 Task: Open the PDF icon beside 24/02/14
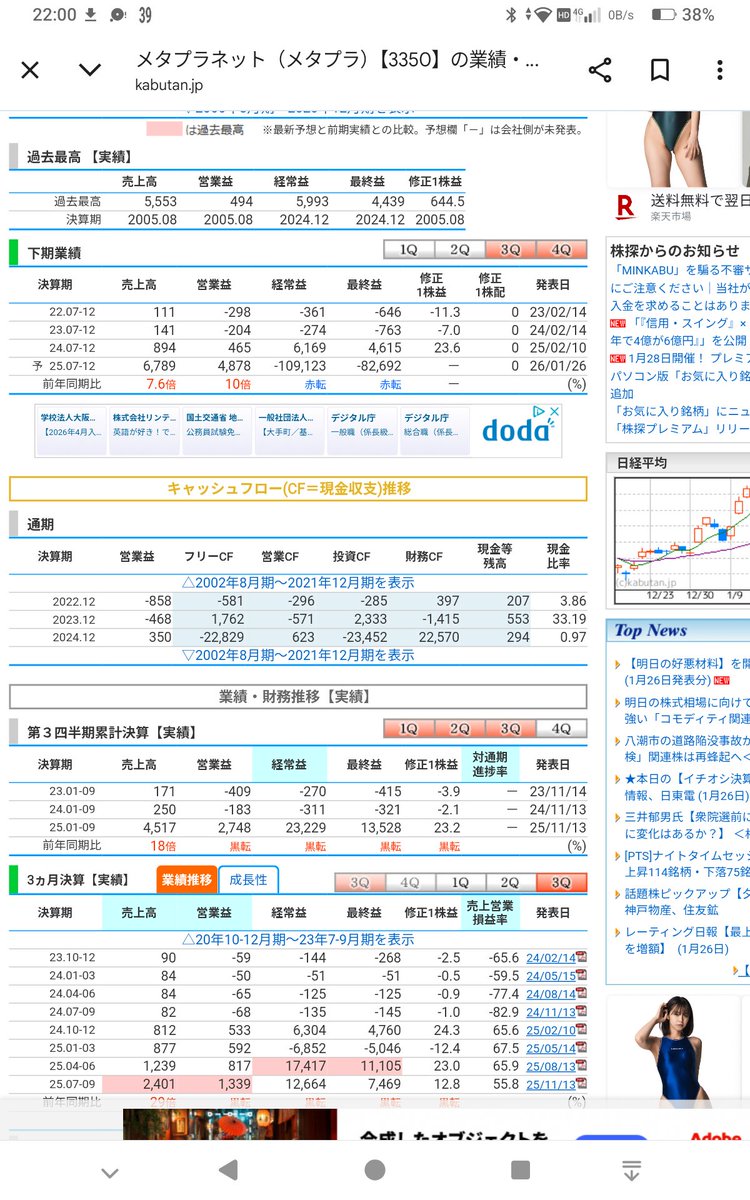(x=581, y=958)
